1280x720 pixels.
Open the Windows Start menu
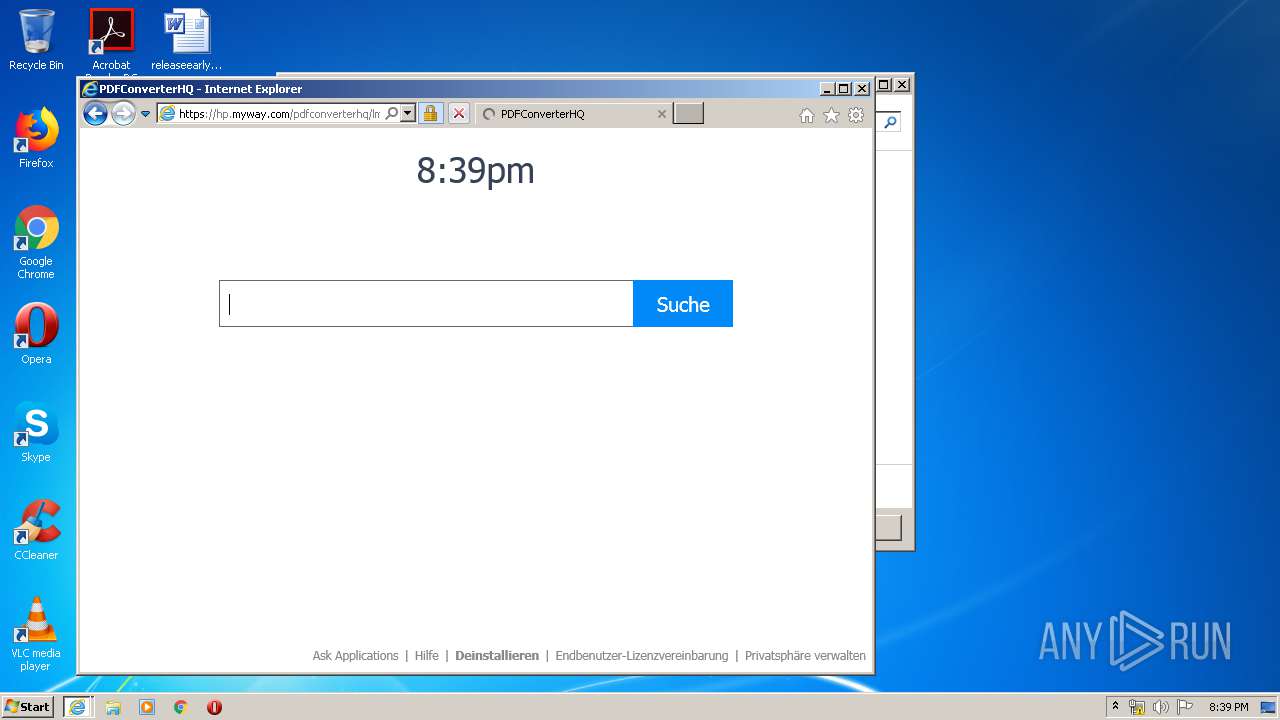point(27,706)
